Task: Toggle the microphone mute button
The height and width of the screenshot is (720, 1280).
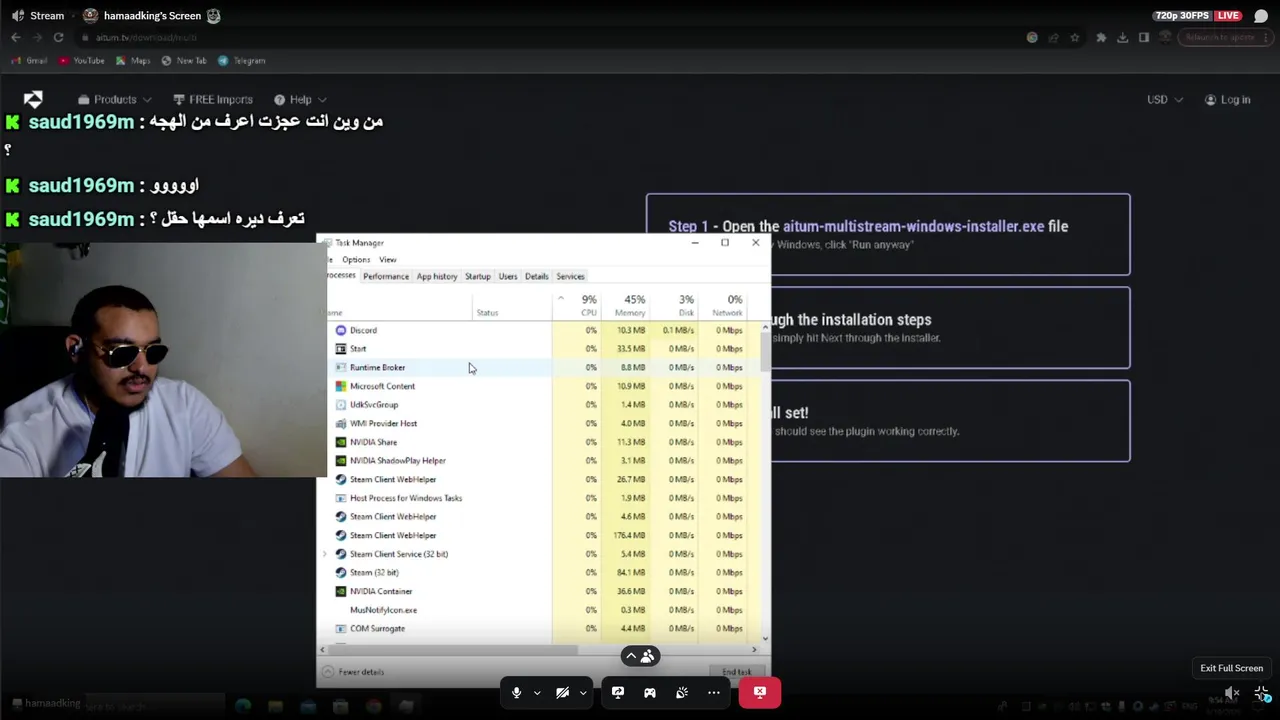Action: tap(516, 692)
